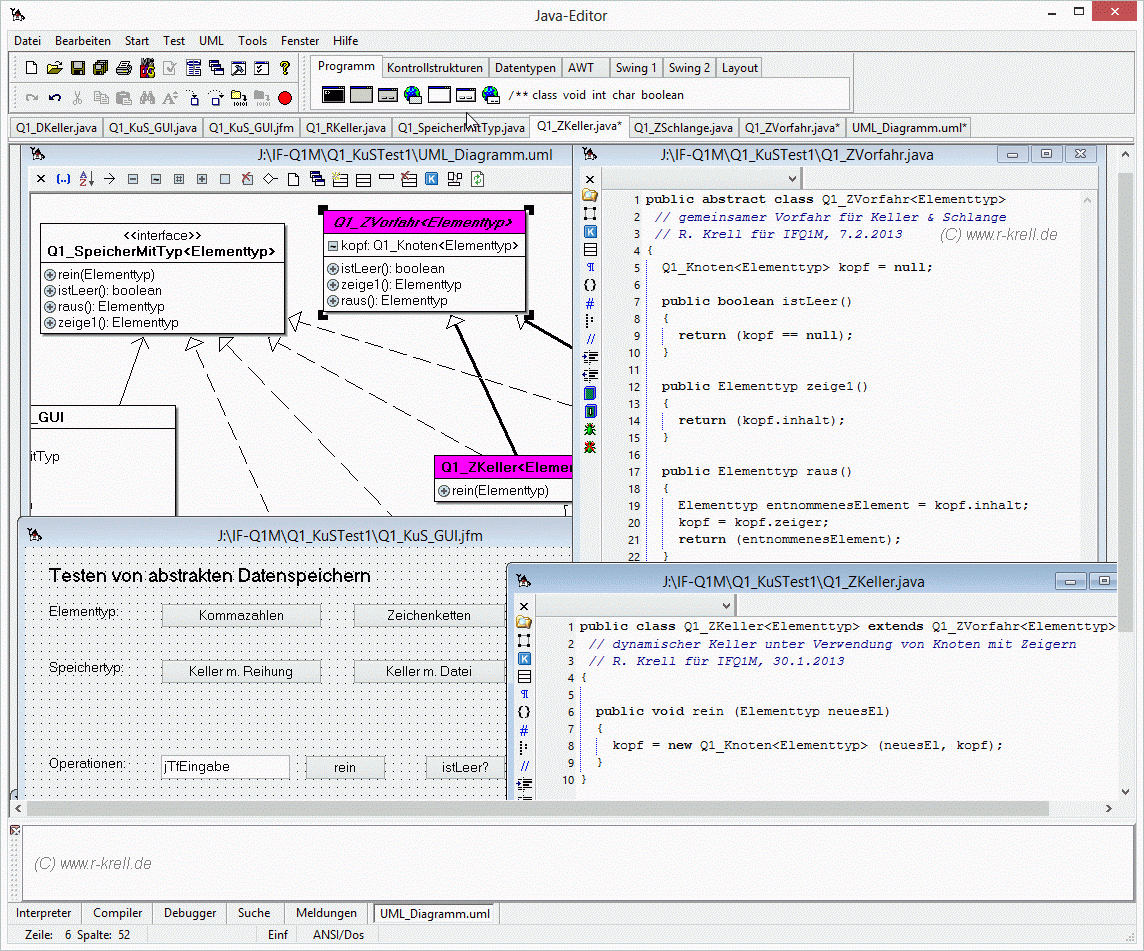The width and height of the screenshot is (1144, 951).
Task: Open the UML menu
Action: point(211,41)
